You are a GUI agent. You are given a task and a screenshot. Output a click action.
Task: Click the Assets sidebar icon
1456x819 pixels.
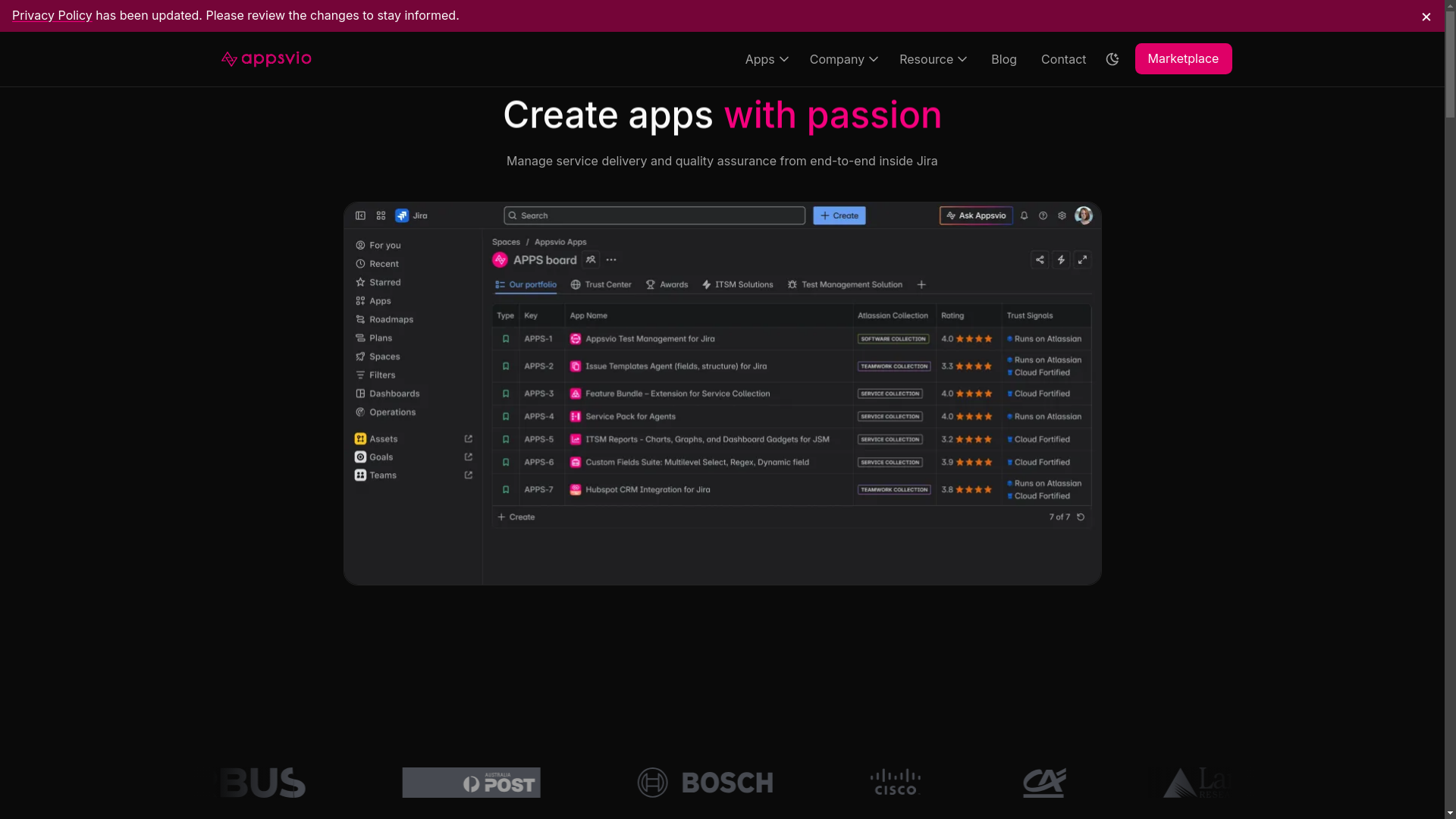[360, 439]
